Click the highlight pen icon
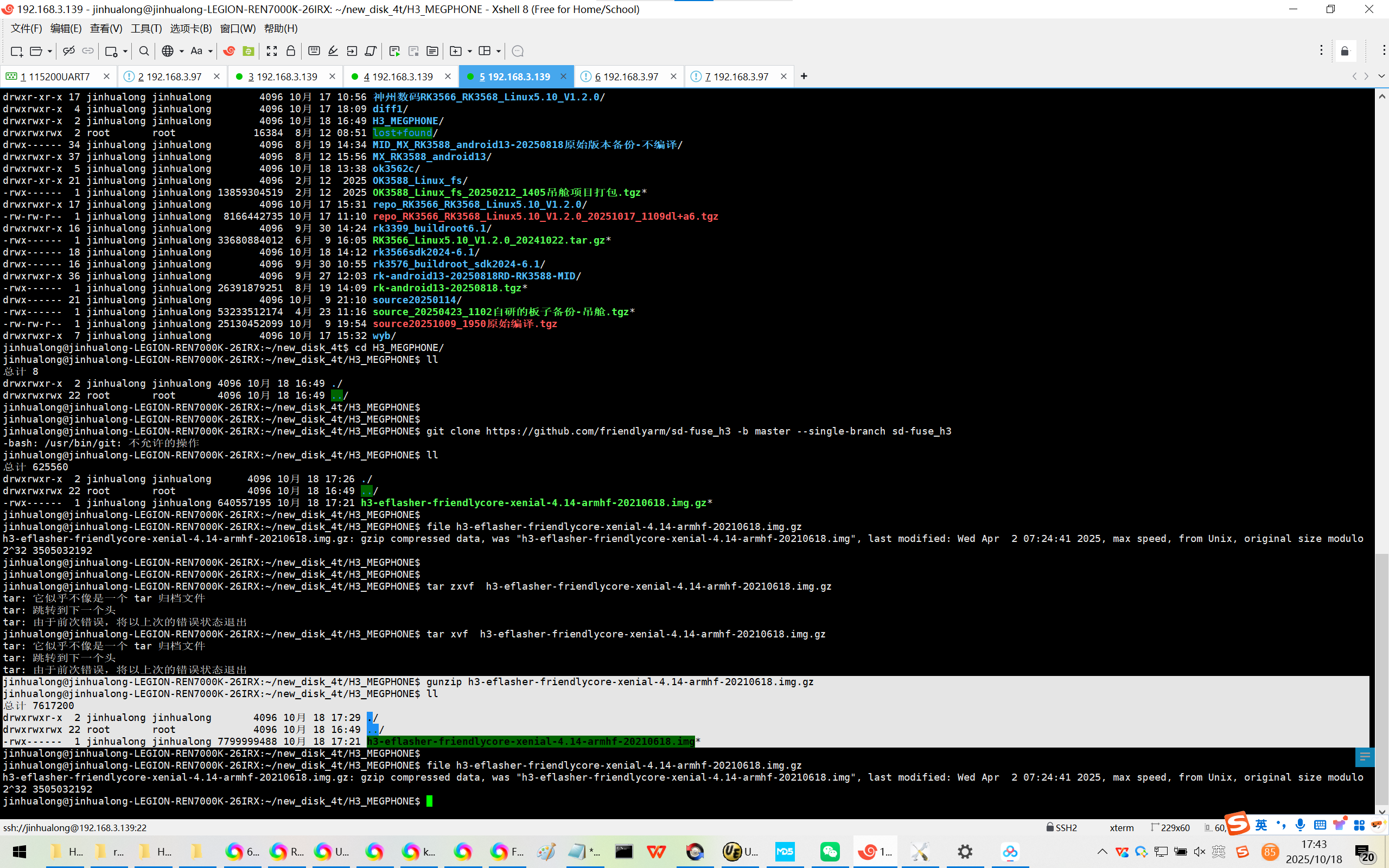 pyautogui.click(x=333, y=51)
